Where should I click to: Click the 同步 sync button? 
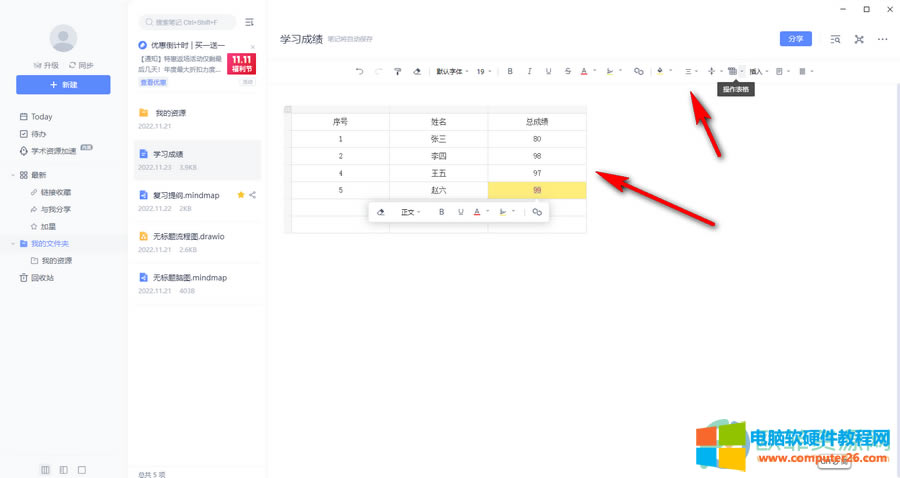coord(81,65)
